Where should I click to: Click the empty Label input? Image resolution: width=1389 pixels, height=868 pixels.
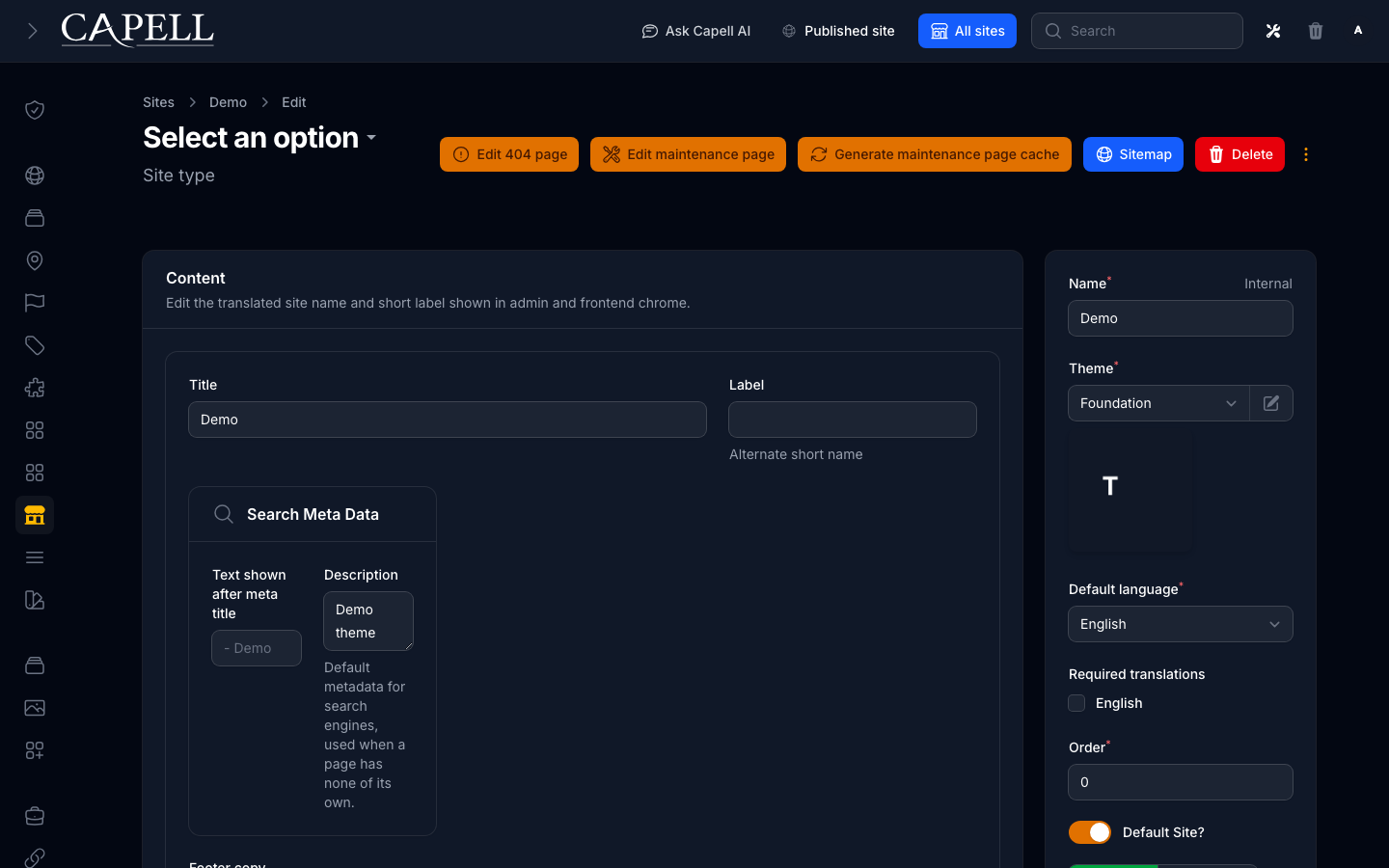[853, 420]
